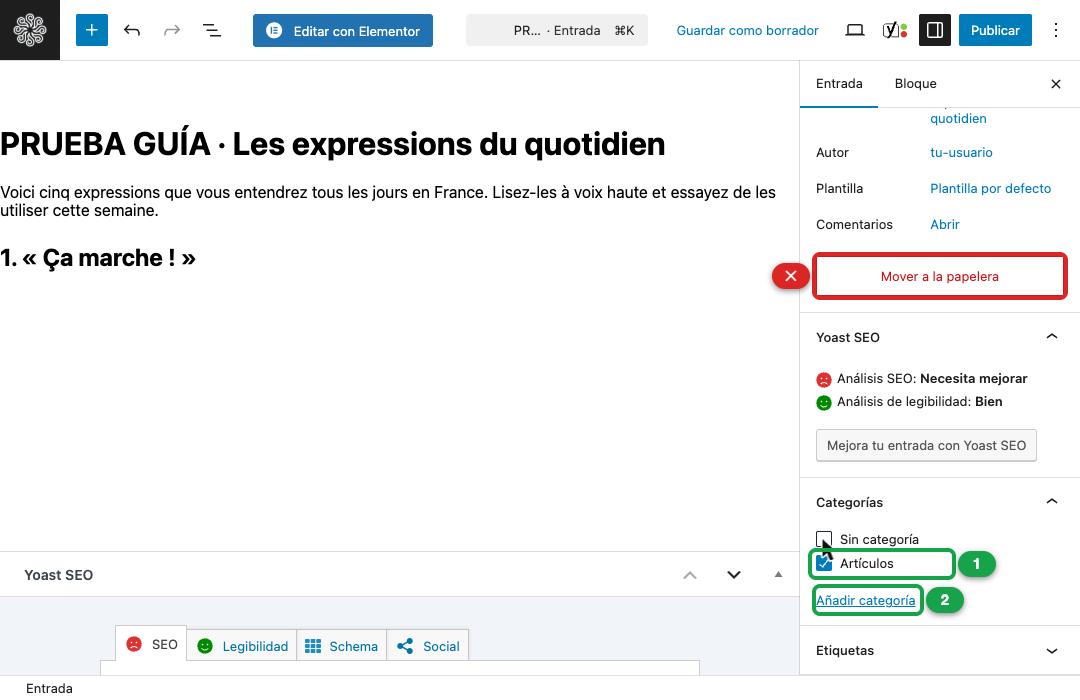Switch to the Entrada sidebar tab
The width and height of the screenshot is (1080, 700).
click(839, 84)
